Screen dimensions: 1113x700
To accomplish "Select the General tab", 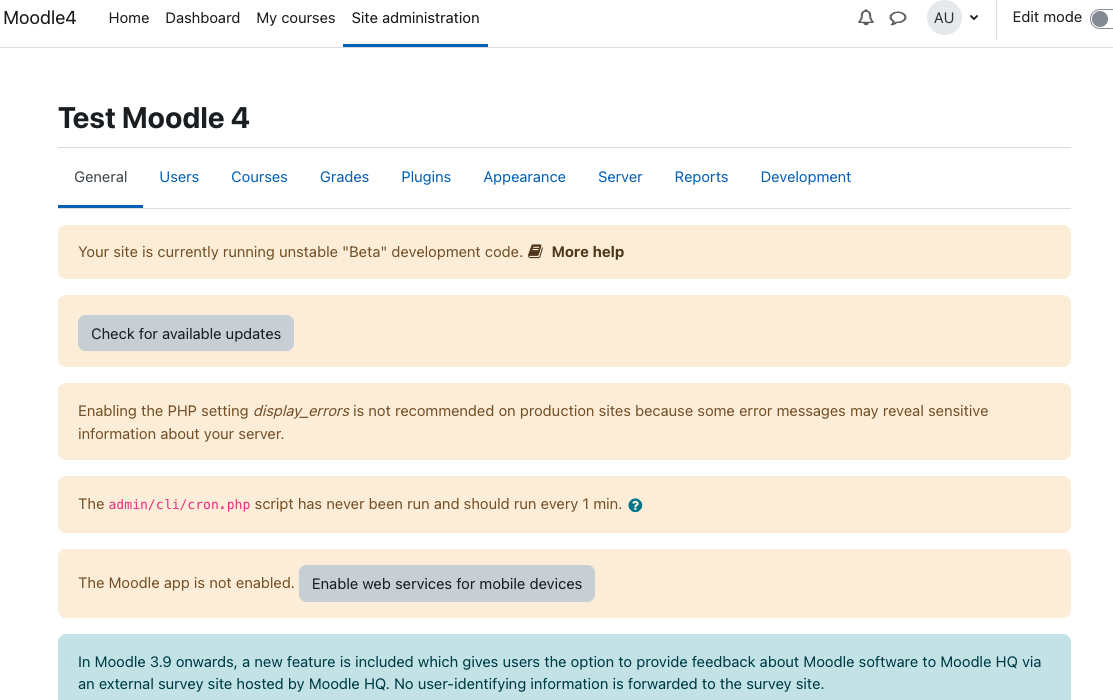I will pyautogui.click(x=101, y=177).
